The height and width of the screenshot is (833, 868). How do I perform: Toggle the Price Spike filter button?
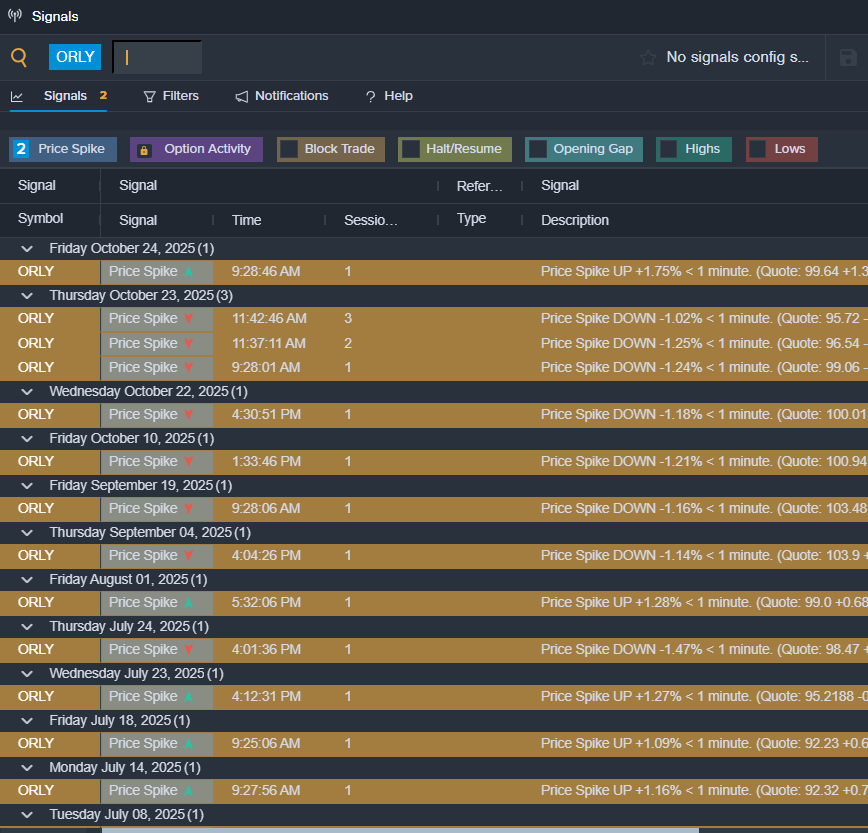[63, 150]
